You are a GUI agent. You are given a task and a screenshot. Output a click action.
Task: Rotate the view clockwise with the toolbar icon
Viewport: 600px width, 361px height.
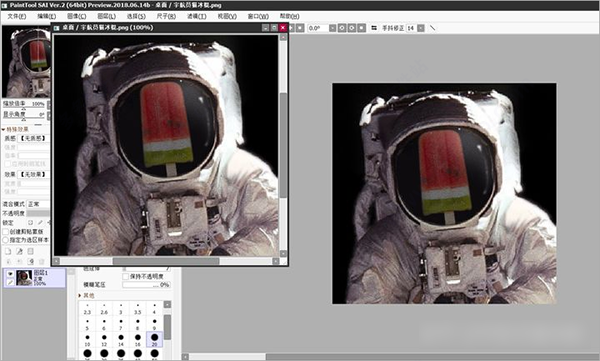pos(352,28)
